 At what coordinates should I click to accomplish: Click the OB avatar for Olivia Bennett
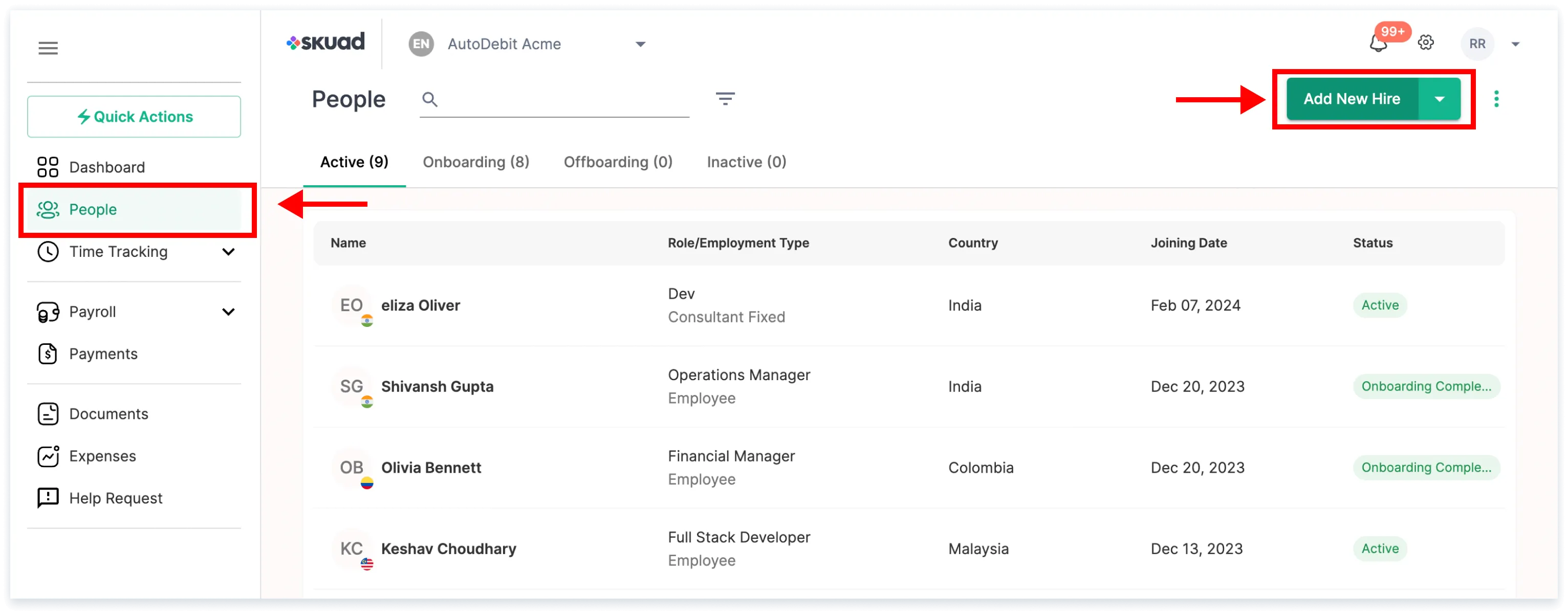(352, 468)
